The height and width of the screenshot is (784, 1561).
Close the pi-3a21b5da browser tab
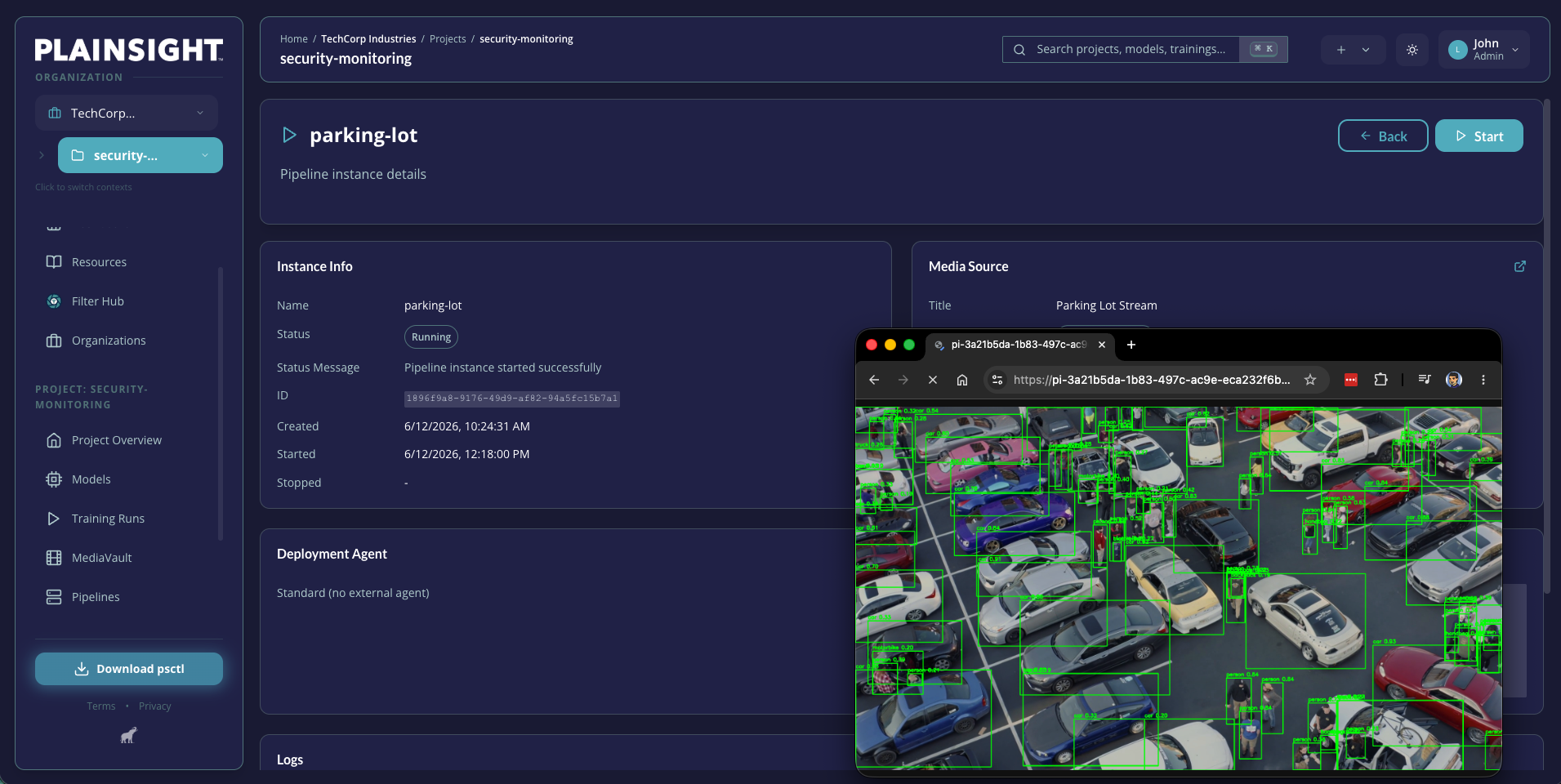[x=1102, y=345]
